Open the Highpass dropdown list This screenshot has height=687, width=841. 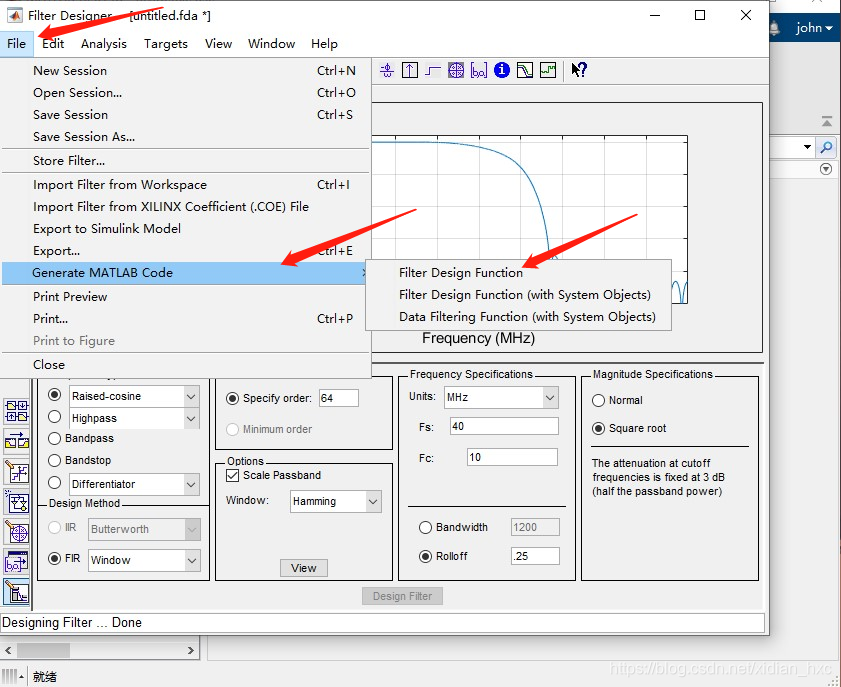click(x=191, y=418)
